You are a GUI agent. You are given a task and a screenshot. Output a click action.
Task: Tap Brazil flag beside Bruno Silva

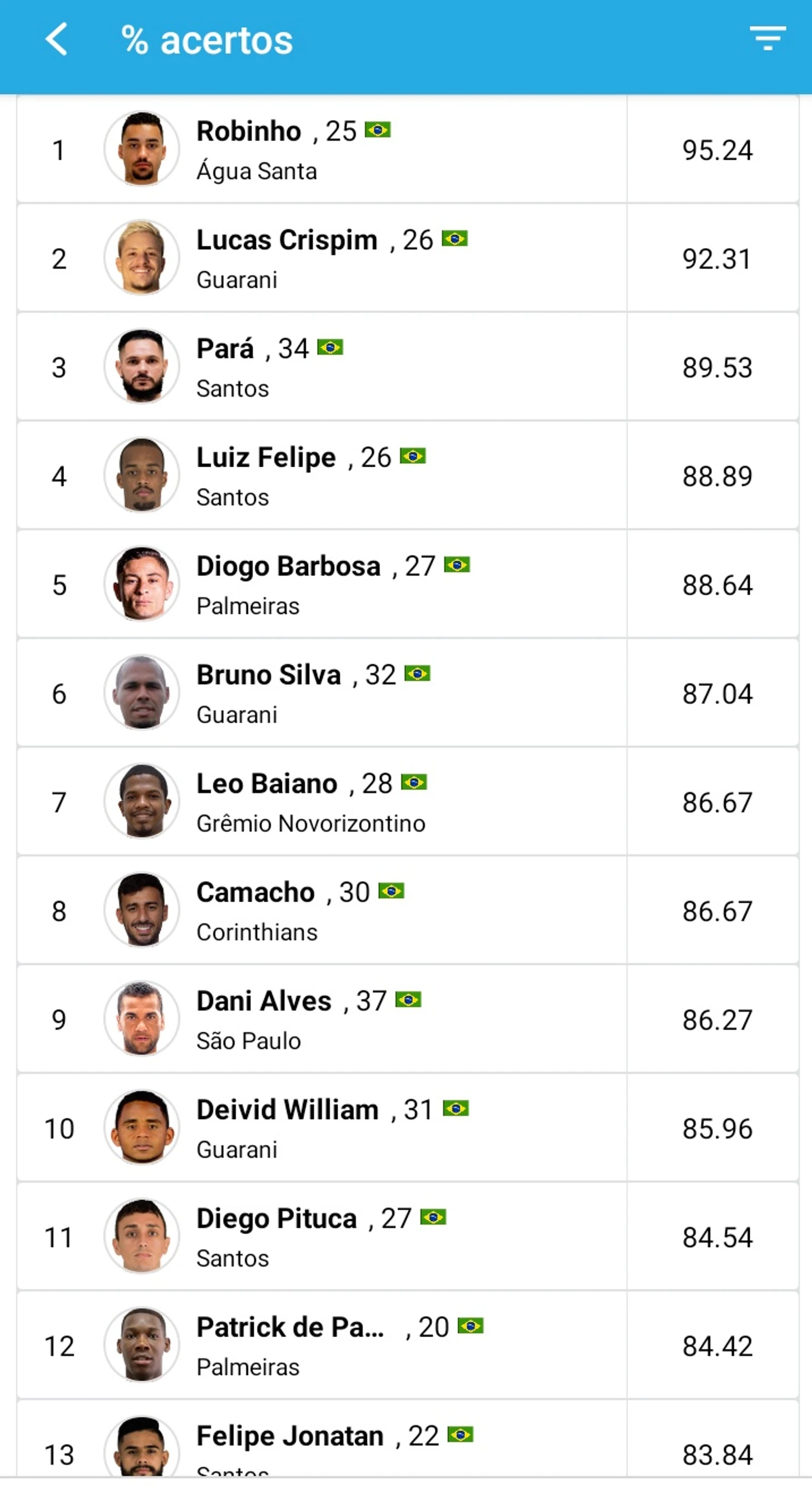(417, 674)
